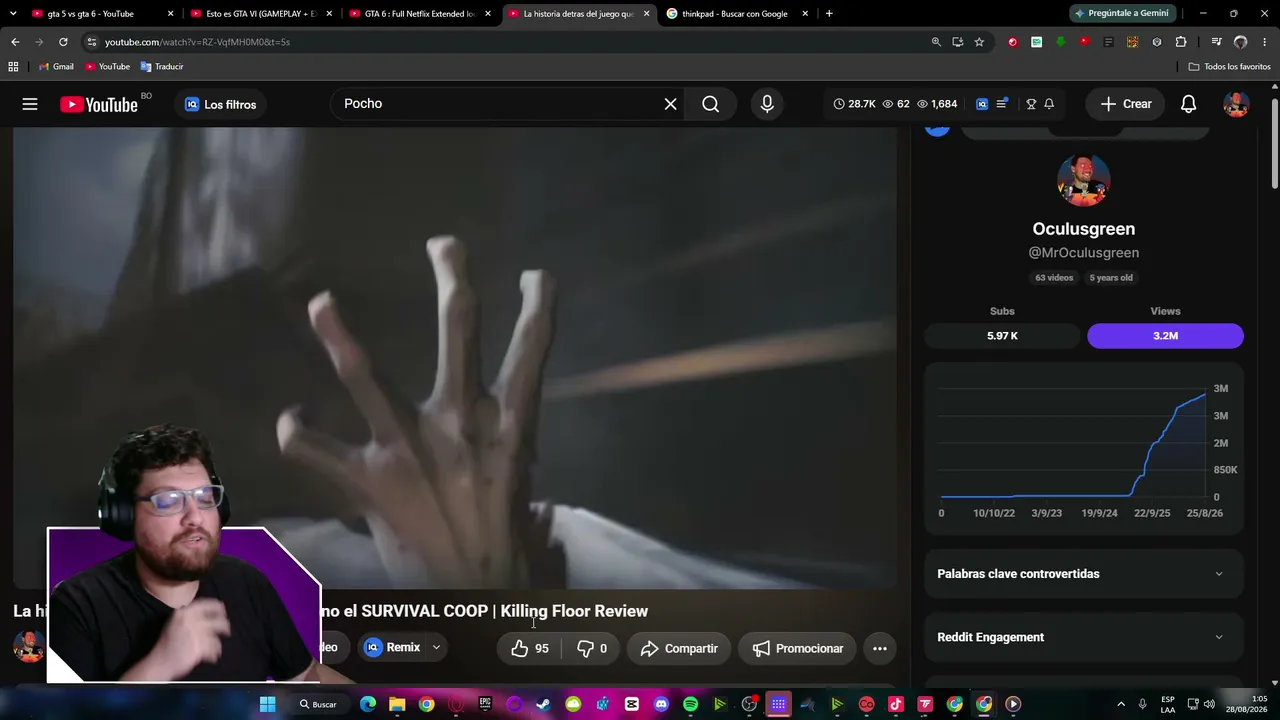1280x720 pixels.
Task: Open a new browser tab
Action: [829, 14]
